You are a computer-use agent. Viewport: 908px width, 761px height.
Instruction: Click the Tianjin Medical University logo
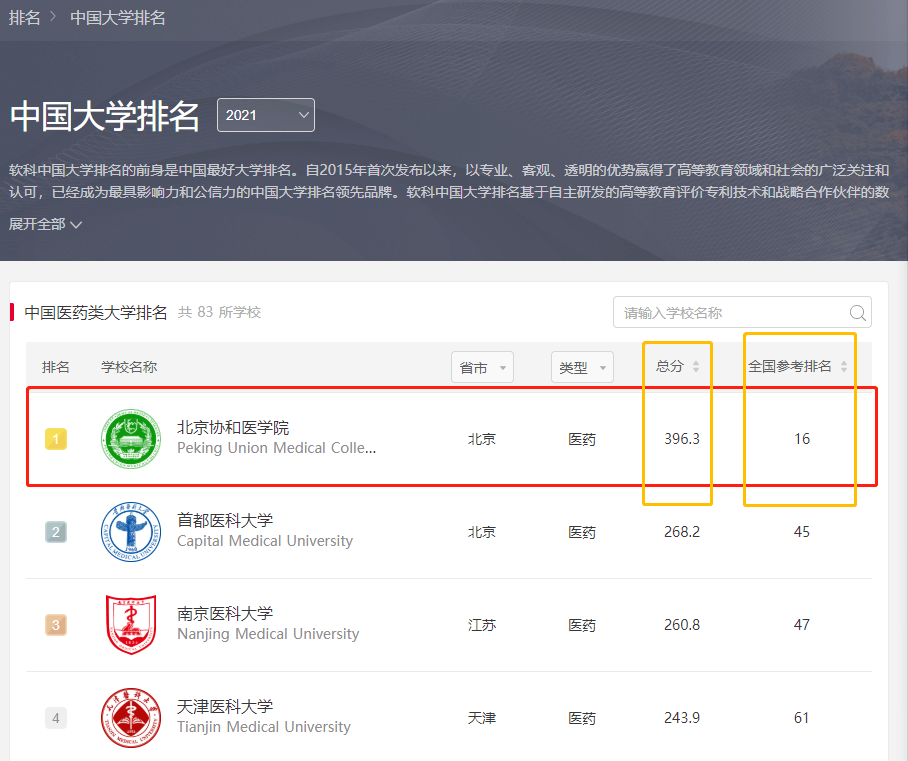tap(131, 718)
